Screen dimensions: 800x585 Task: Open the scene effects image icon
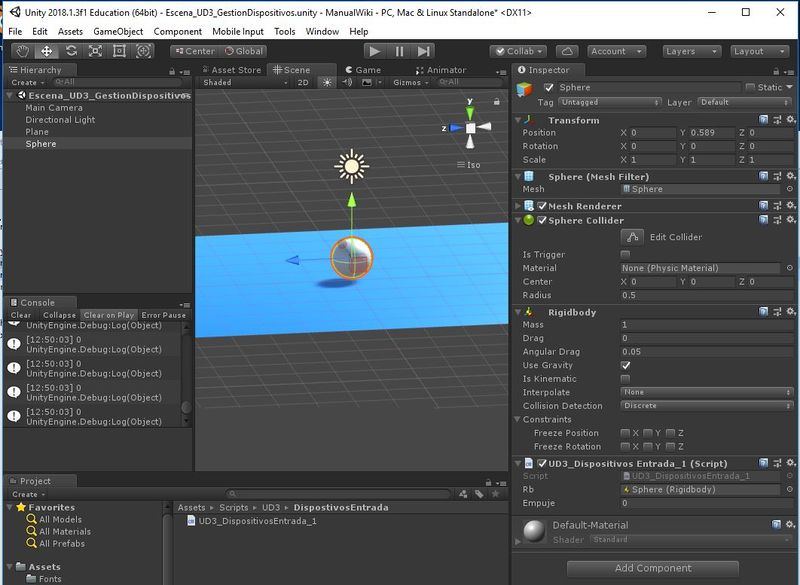coord(367,82)
